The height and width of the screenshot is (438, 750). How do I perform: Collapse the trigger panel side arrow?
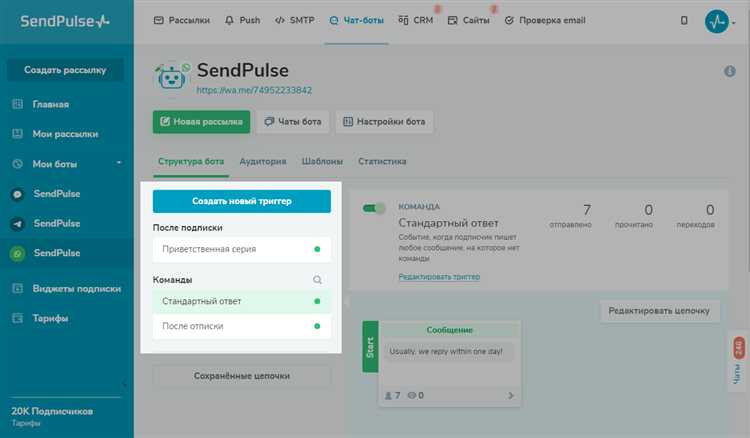[x=346, y=301]
